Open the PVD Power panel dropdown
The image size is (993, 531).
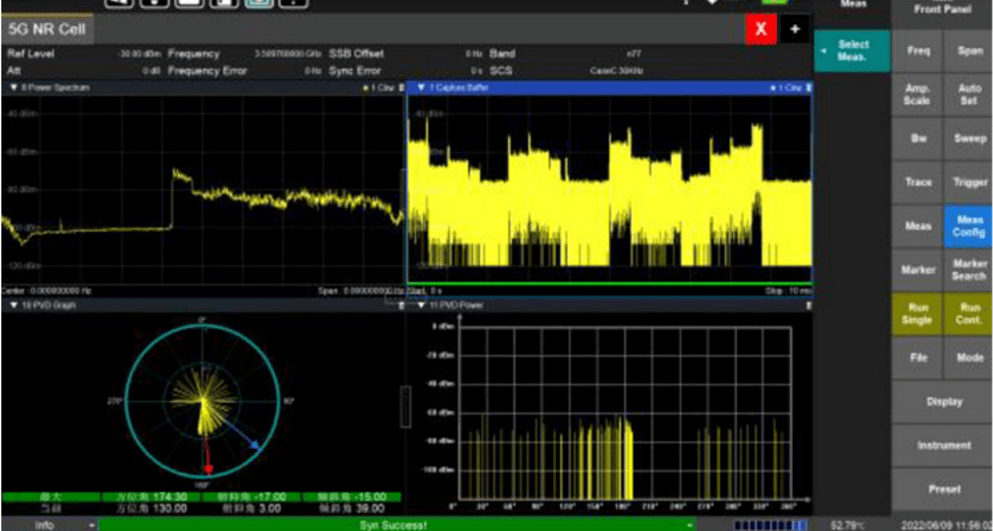point(421,305)
